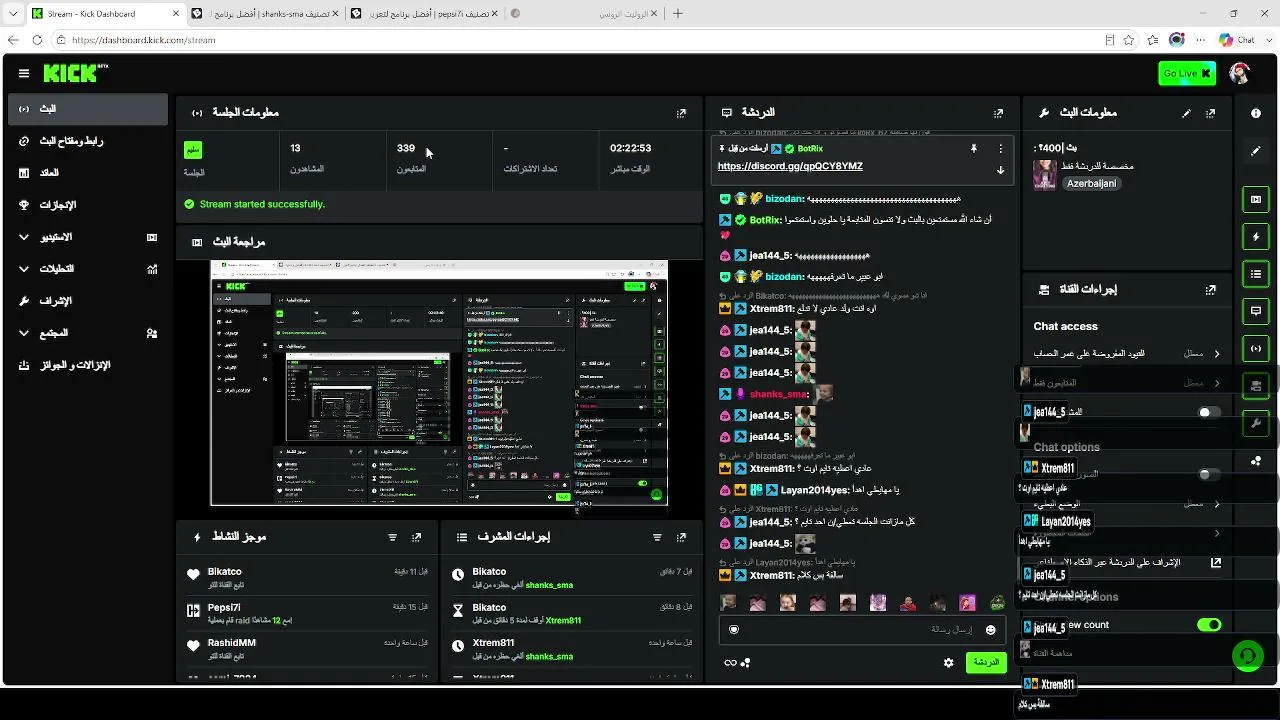Click the info icon in the right rail
Image resolution: width=1280 pixels, height=720 pixels.
1256,113
